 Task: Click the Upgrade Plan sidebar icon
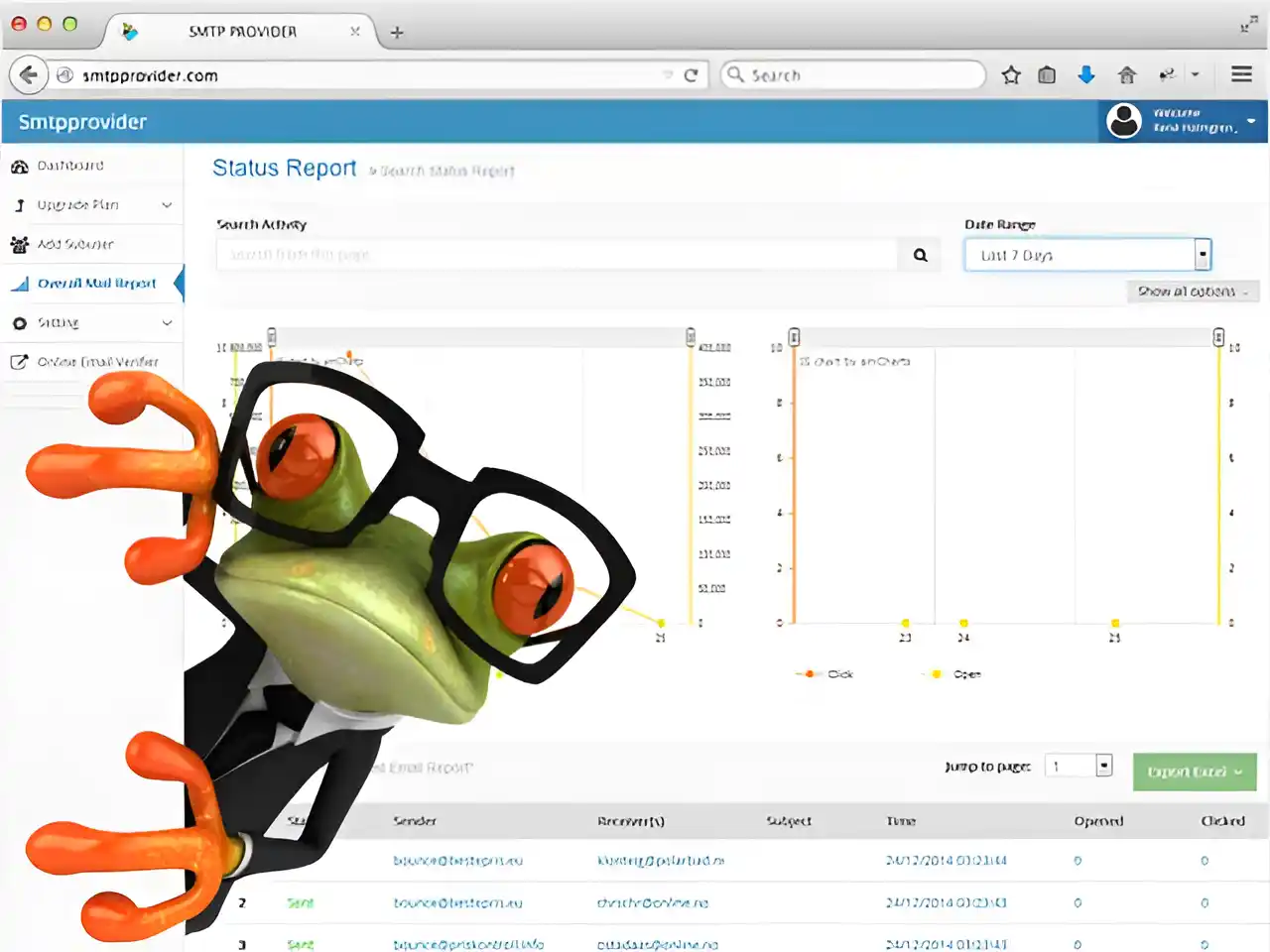[x=19, y=205]
